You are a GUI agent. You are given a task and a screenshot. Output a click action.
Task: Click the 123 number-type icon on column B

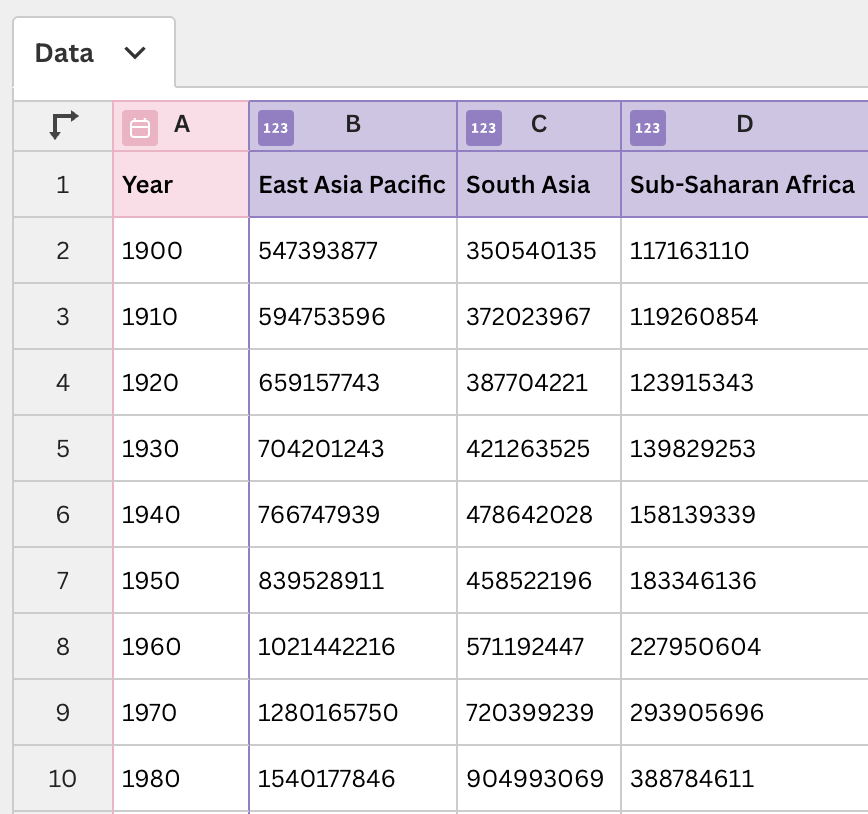tap(275, 127)
